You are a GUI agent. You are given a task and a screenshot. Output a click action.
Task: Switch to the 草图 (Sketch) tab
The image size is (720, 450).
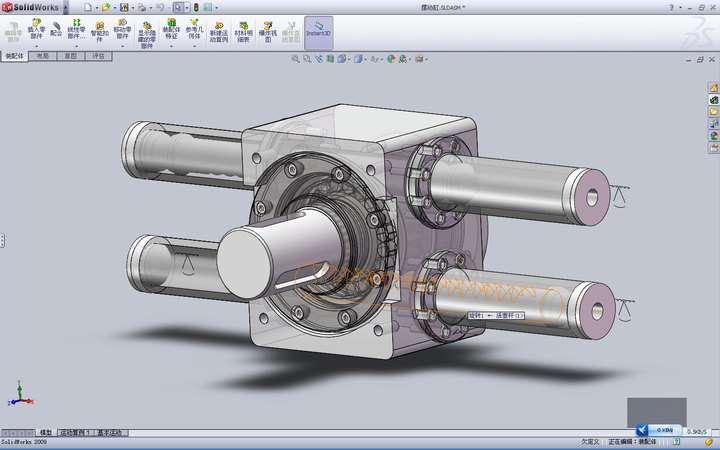[x=70, y=56]
